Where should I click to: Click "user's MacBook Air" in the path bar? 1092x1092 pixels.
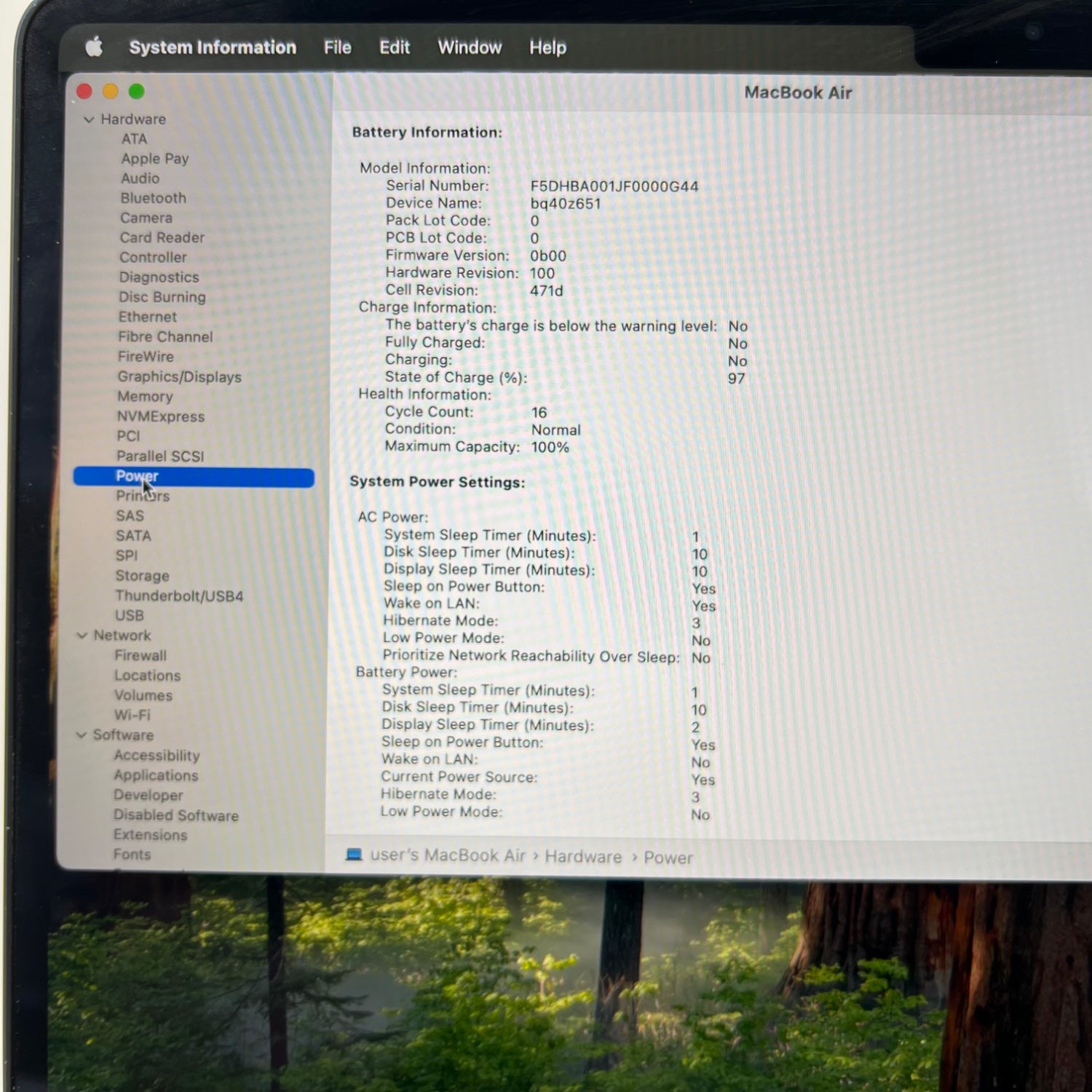click(447, 855)
